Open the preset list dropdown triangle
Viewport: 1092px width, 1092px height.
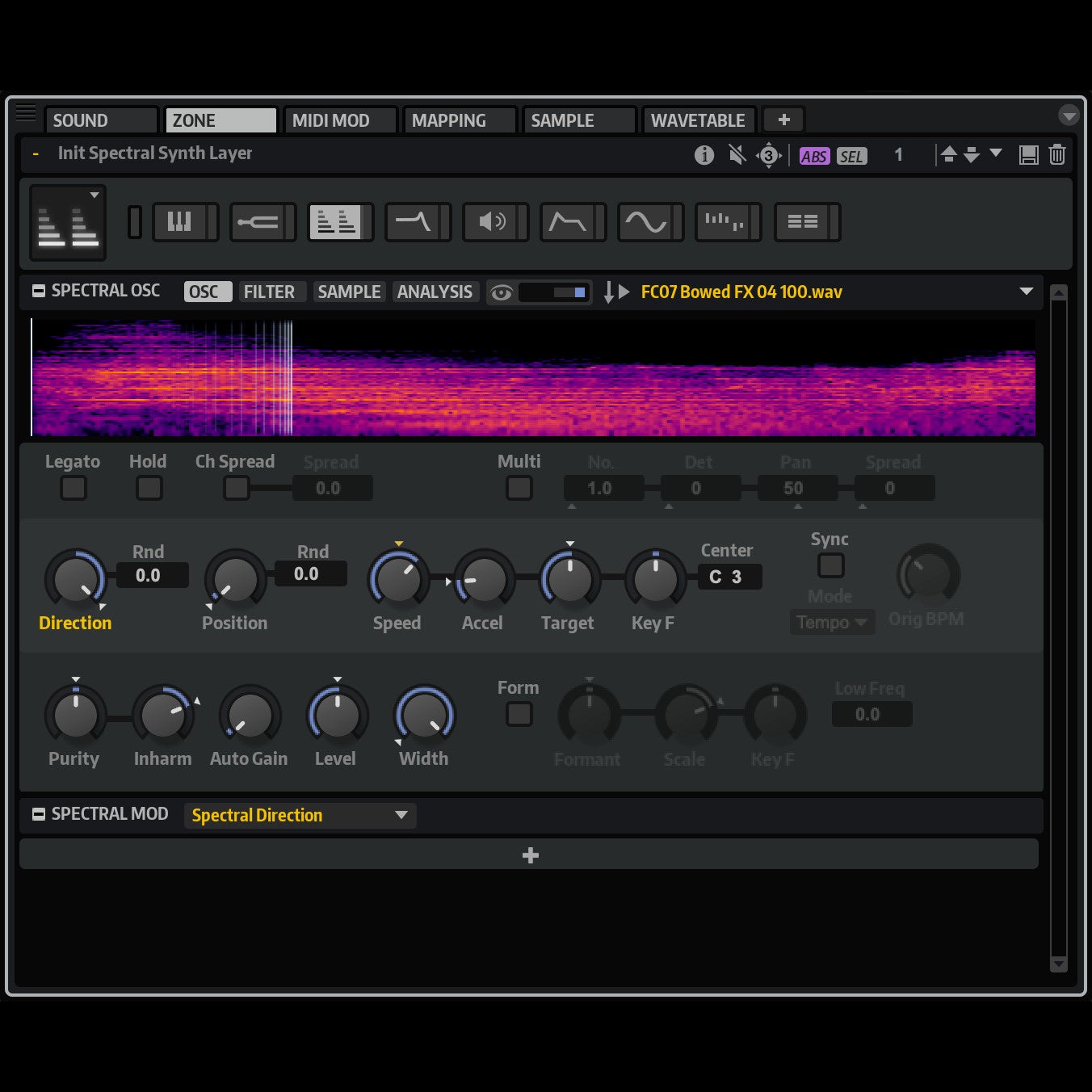click(996, 153)
